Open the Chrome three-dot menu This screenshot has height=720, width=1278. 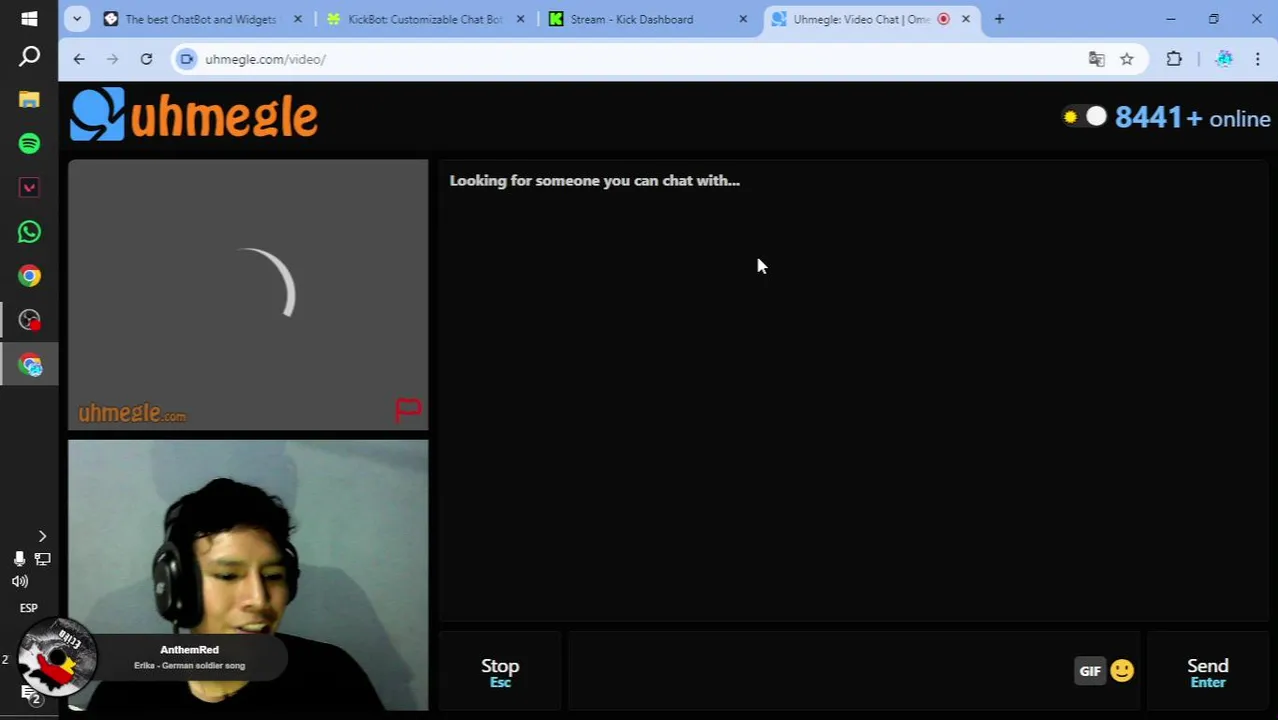click(1258, 59)
